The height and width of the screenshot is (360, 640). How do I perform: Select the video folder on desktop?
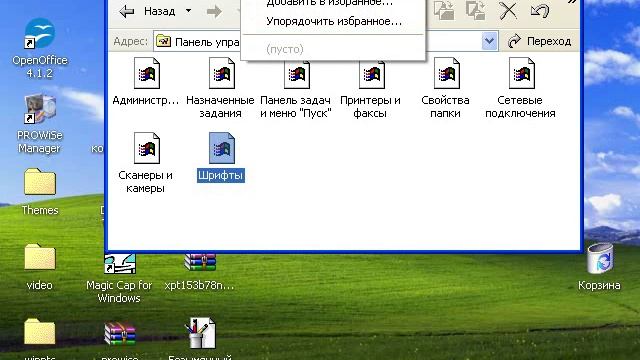click(x=40, y=267)
